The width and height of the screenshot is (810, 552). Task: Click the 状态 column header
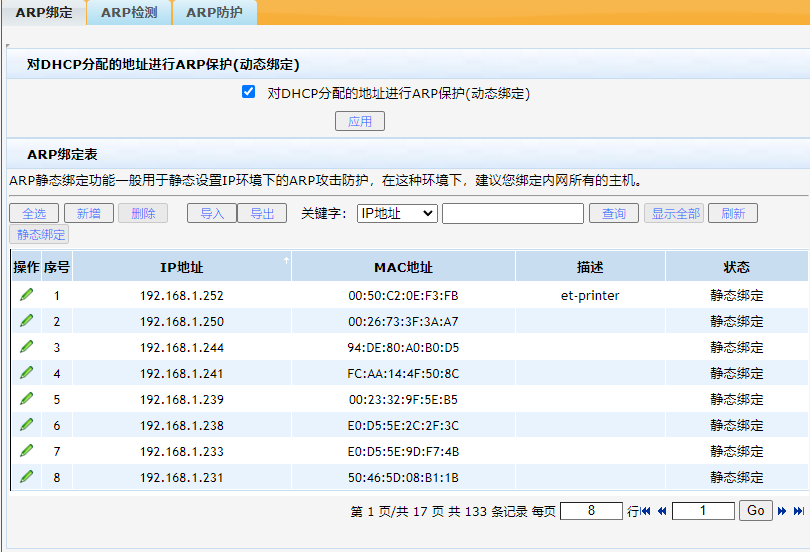tap(737, 267)
